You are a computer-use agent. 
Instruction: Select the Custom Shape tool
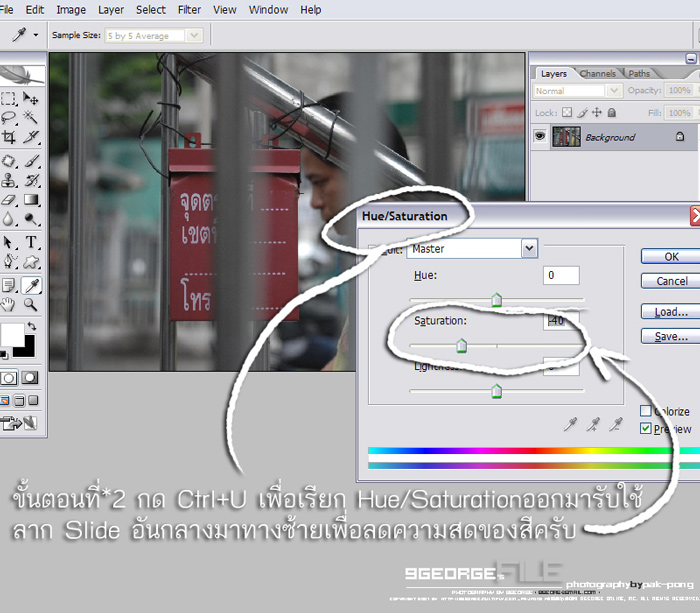click(x=30, y=262)
